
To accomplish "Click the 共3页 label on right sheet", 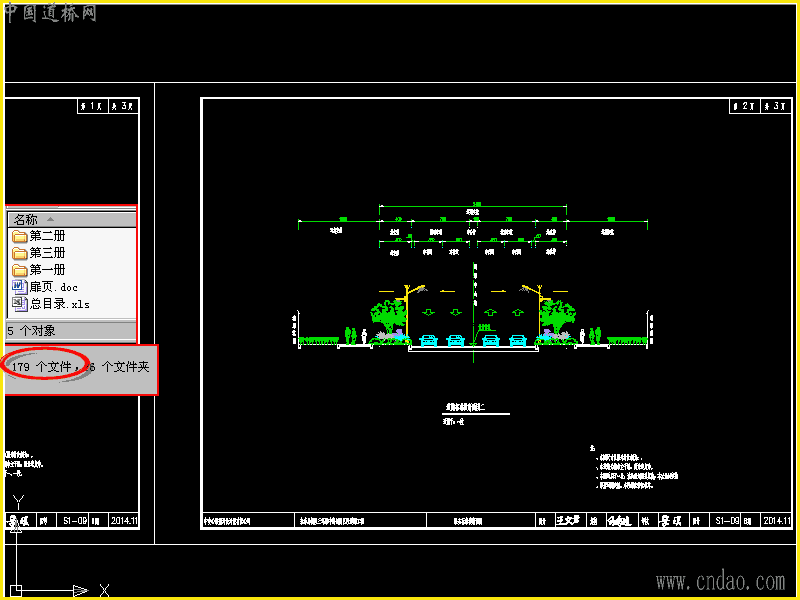I will click(776, 106).
